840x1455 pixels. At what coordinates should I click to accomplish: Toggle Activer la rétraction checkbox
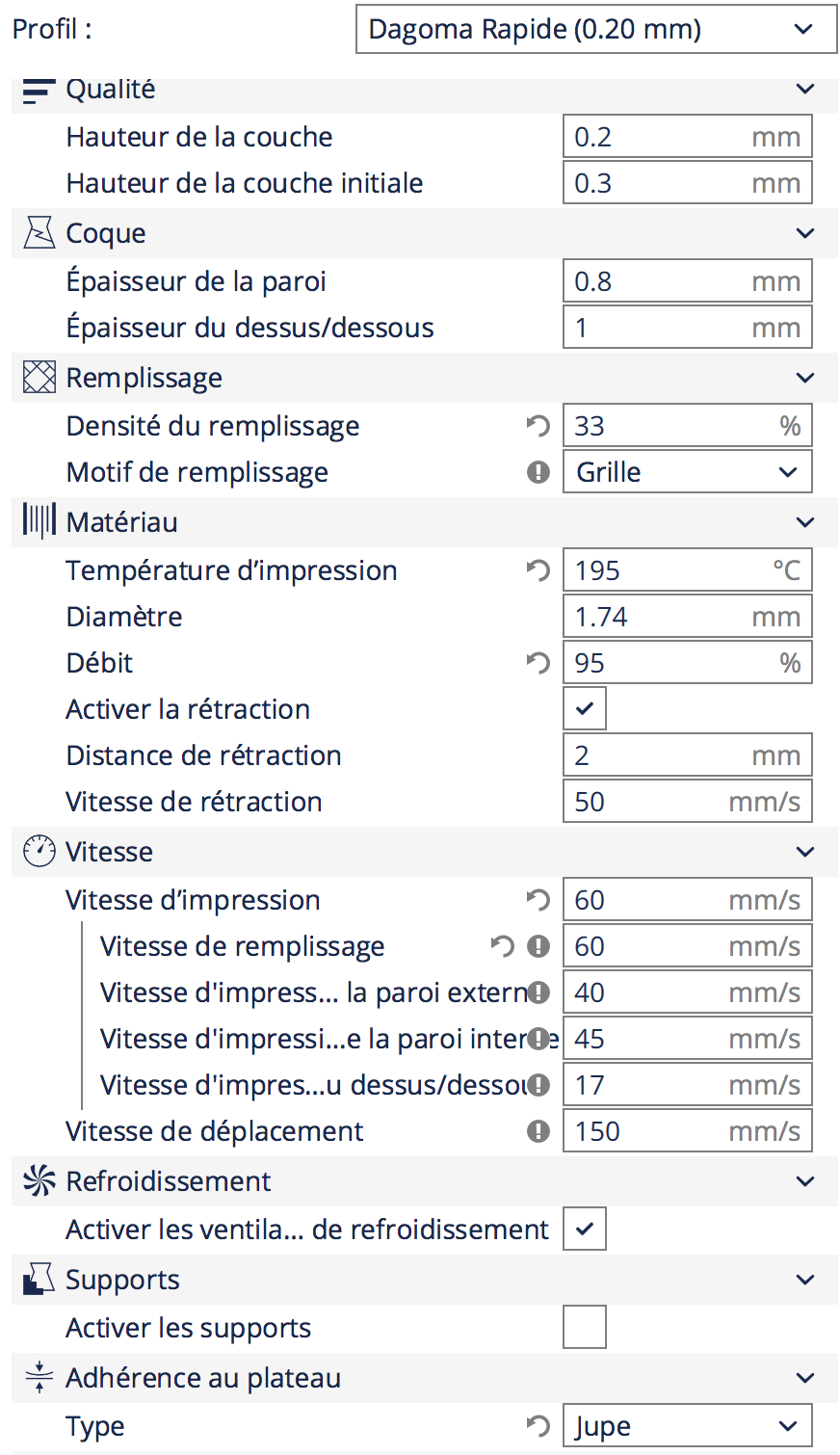[x=585, y=709]
